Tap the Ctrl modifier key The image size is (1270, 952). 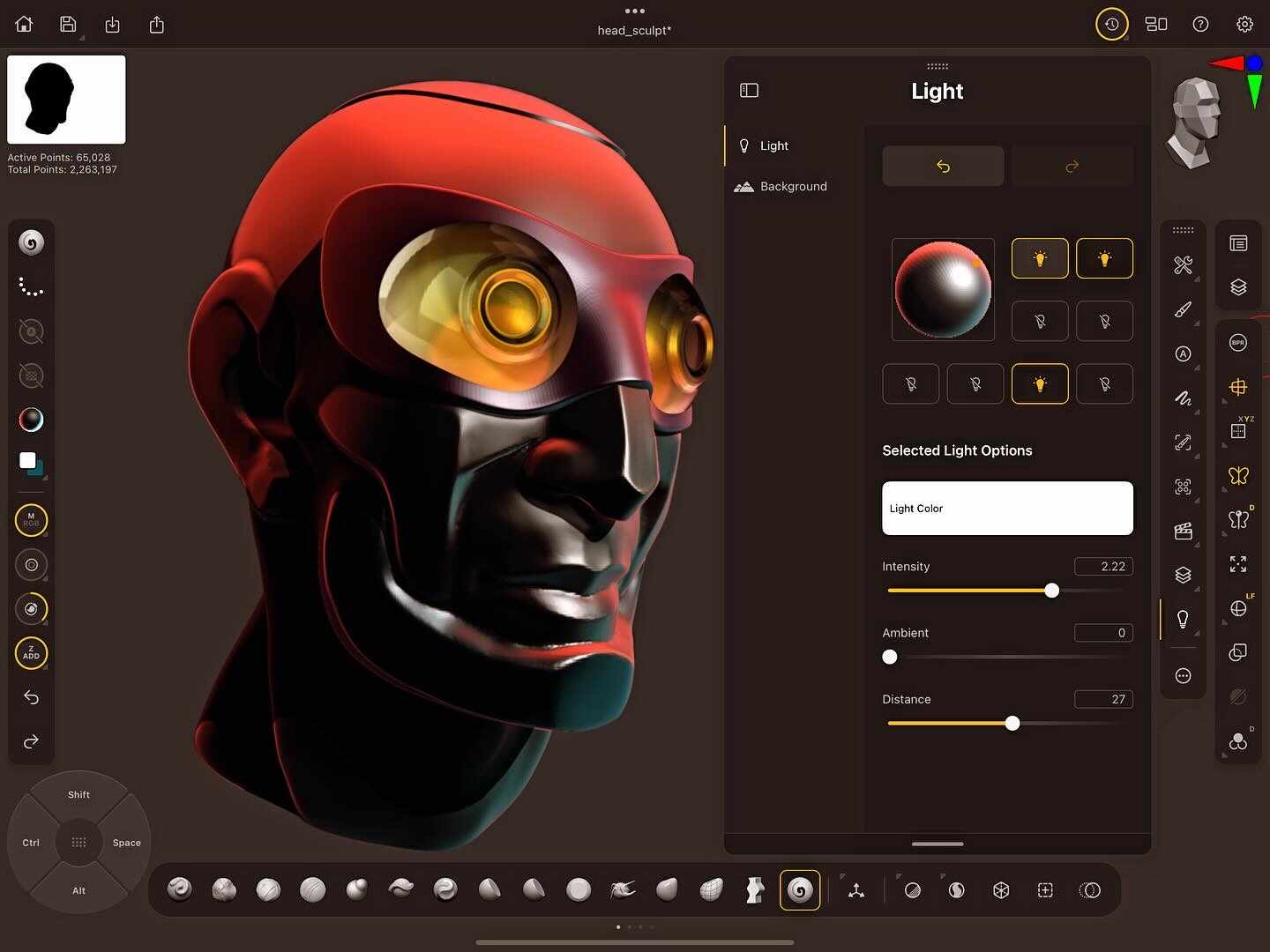click(x=31, y=843)
